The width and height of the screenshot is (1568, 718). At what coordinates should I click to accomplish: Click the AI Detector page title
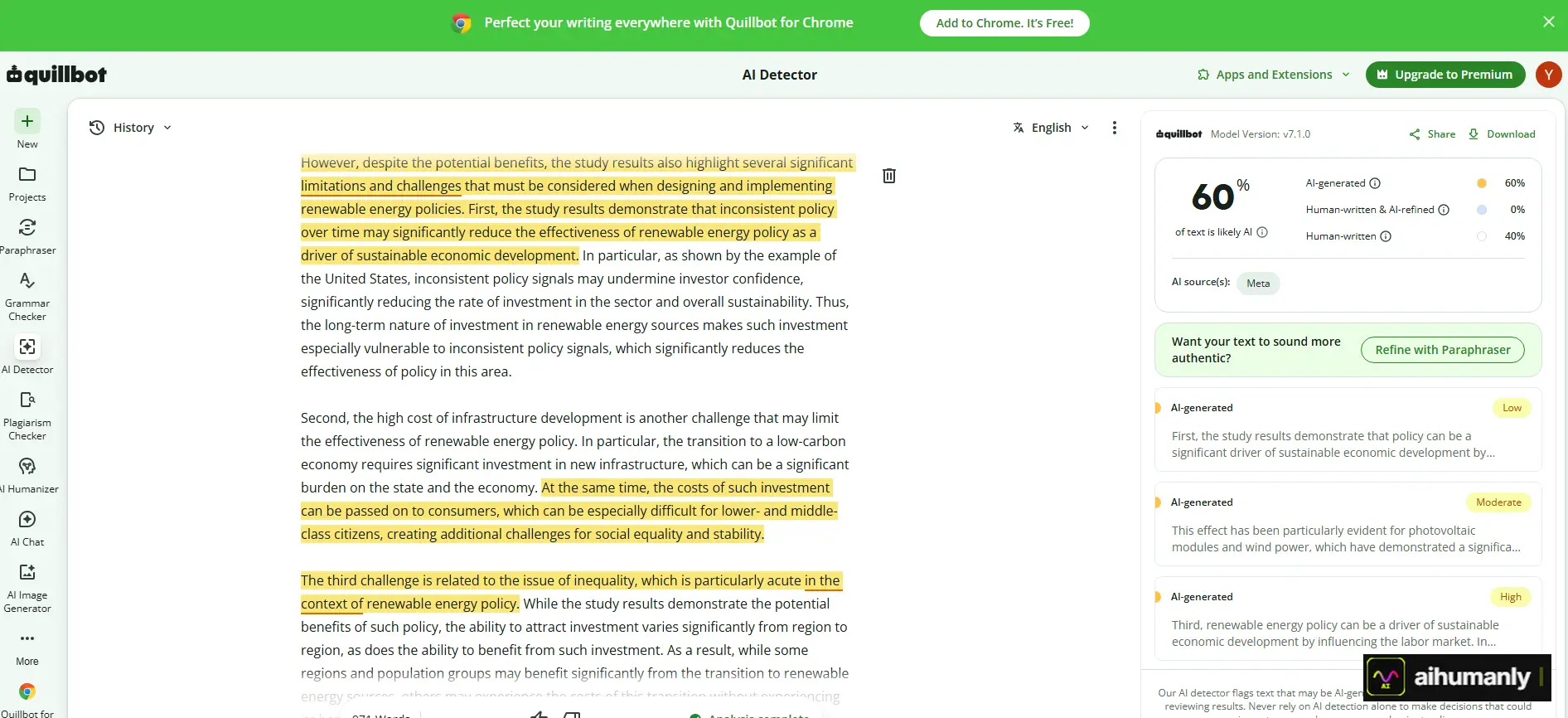(x=779, y=75)
